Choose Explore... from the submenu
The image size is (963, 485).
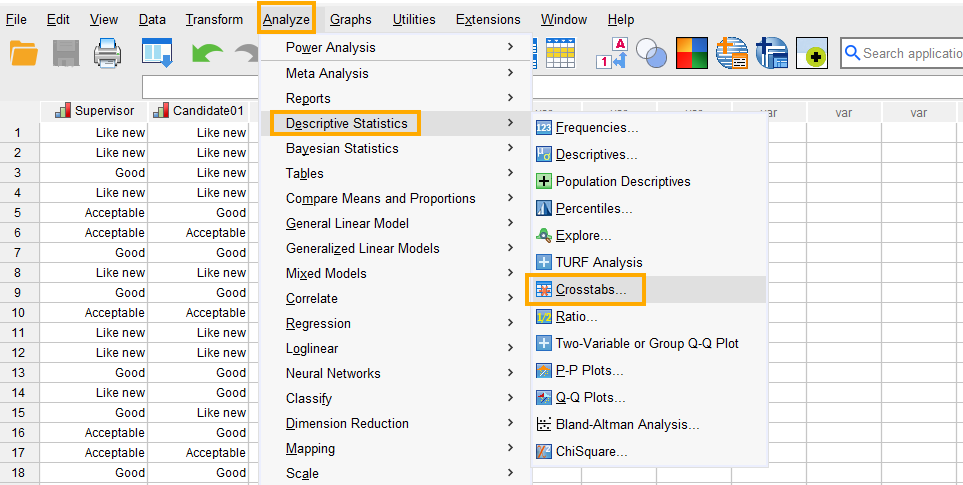coord(649,236)
